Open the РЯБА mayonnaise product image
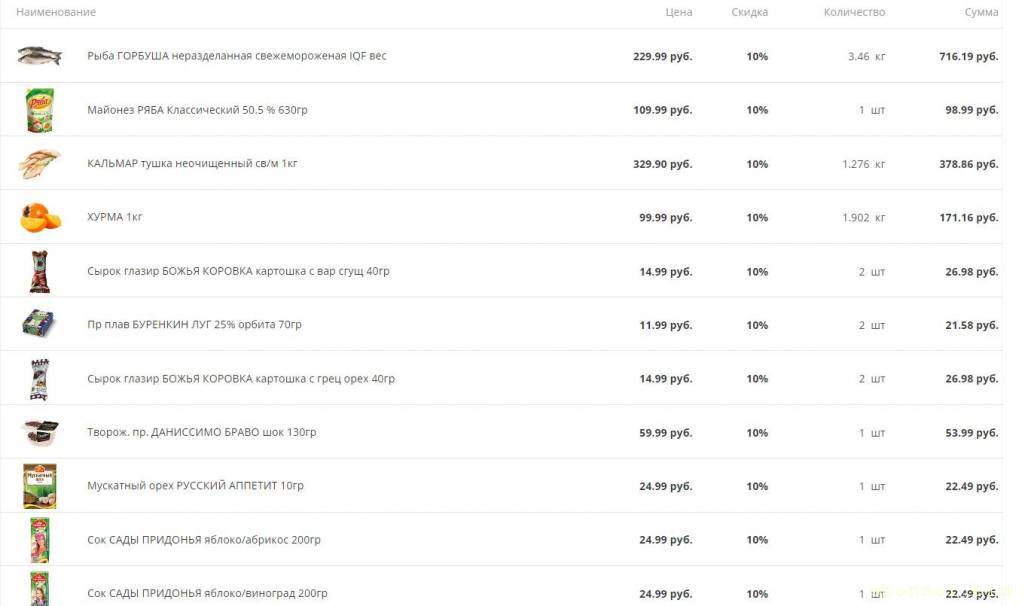1025x606 pixels. pos(40,110)
